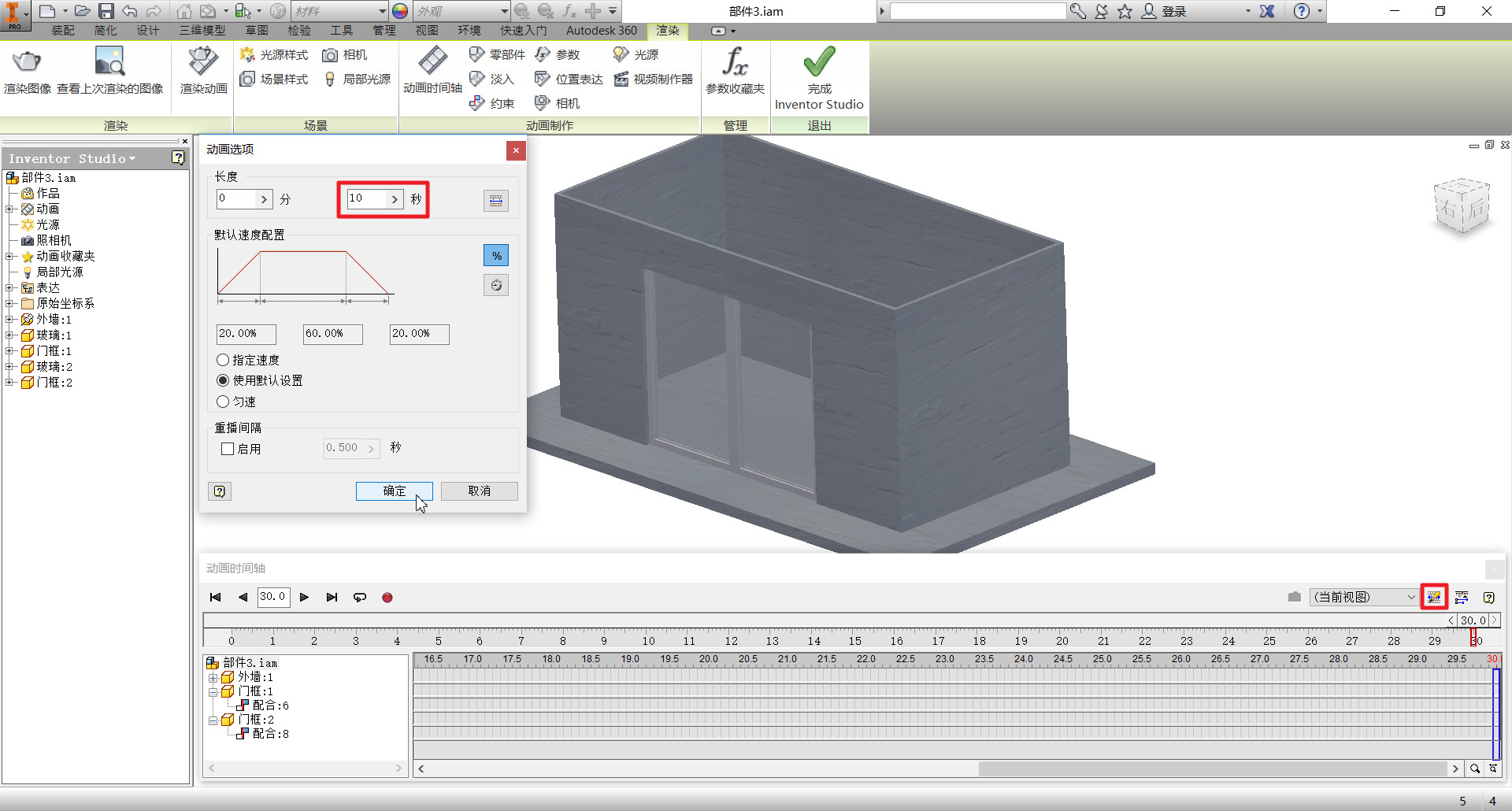Screen dimensions: 1512x811
Task: Open 场景样式 scene styles
Action: click(274, 79)
